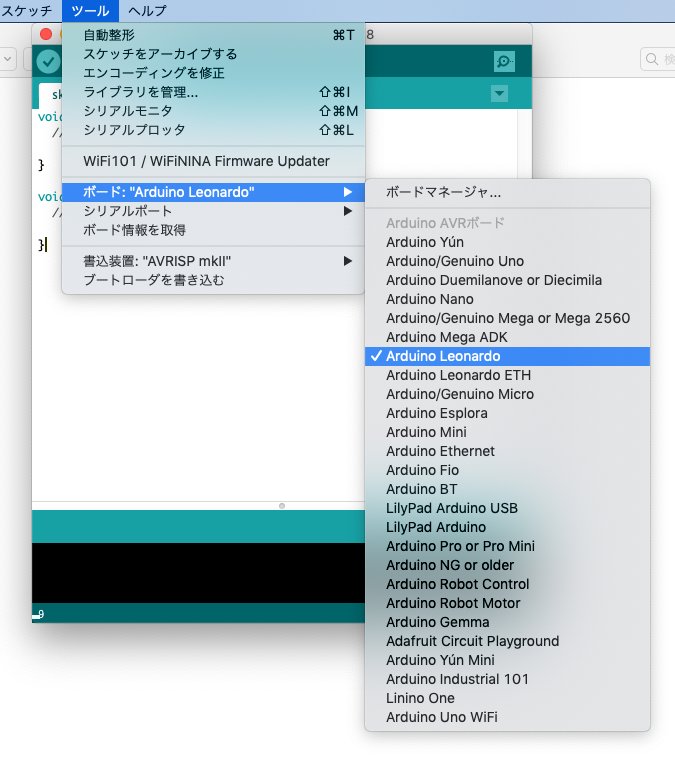This screenshot has width=675, height=771.
Task: Choose スケッチをアーカイブする
Action: pos(213,54)
